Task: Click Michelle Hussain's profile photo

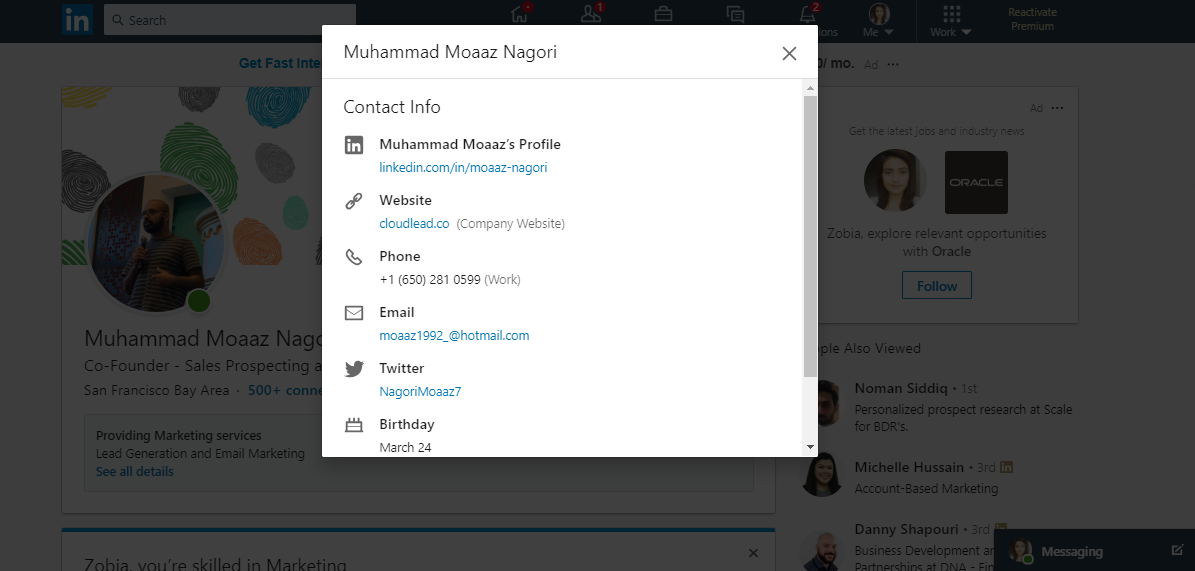Action: point(822,475)
